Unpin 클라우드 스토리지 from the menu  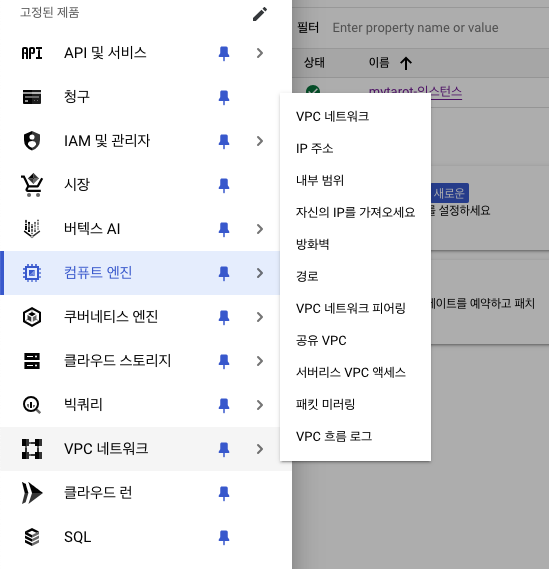(224, 361)
